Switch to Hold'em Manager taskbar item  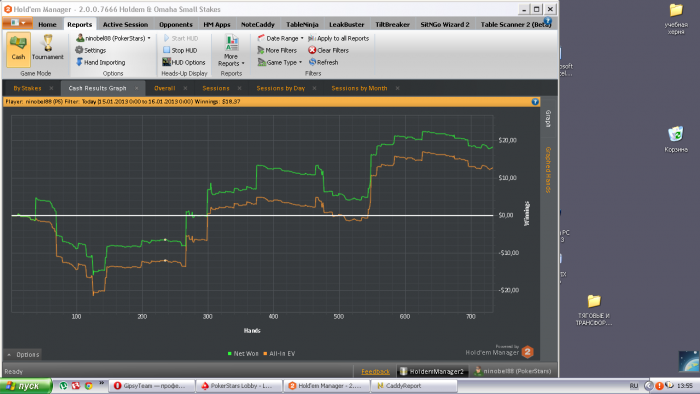[x=326, y=386]
